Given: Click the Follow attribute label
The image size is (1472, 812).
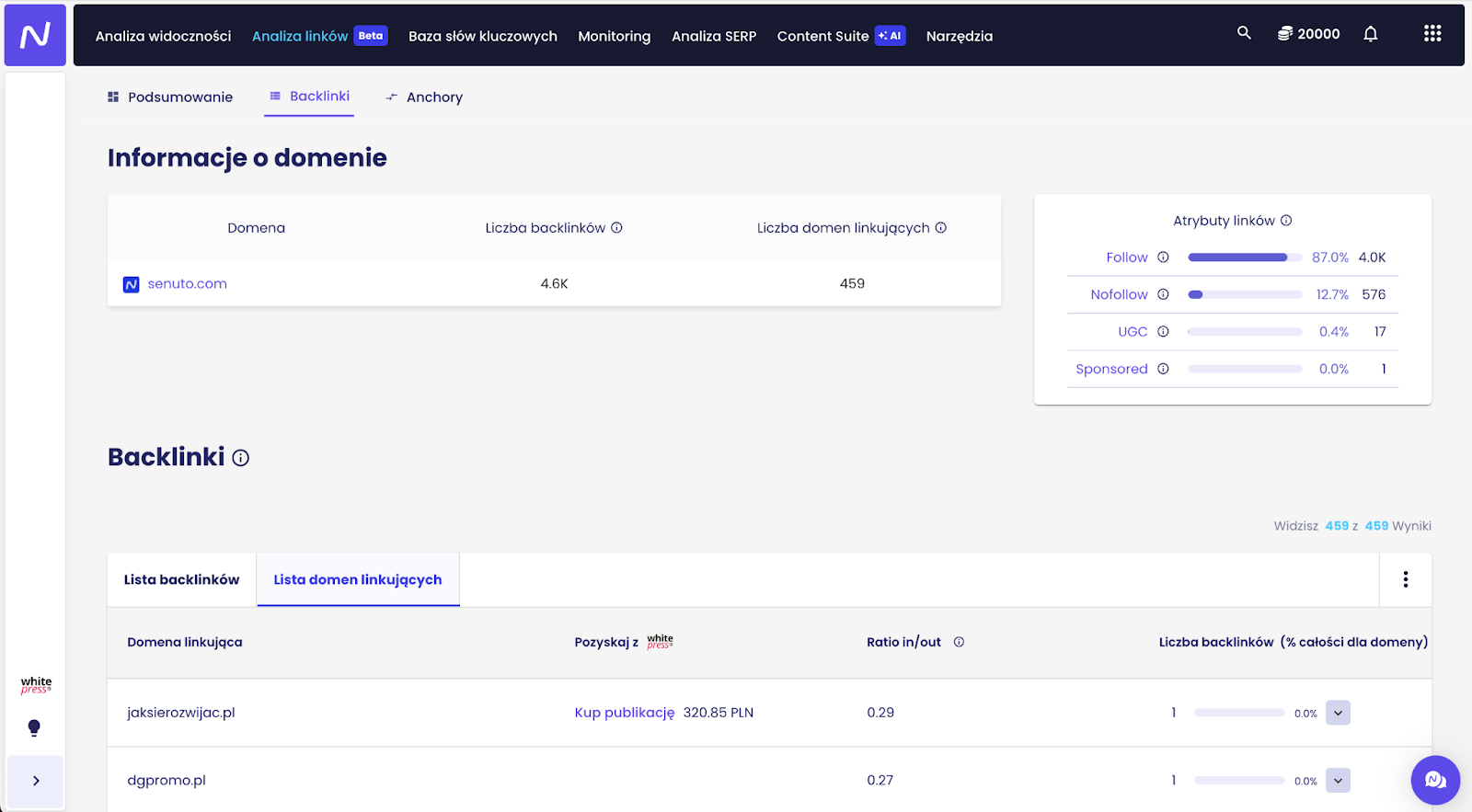Looking at the screenshot, I should click(1127, 257).
